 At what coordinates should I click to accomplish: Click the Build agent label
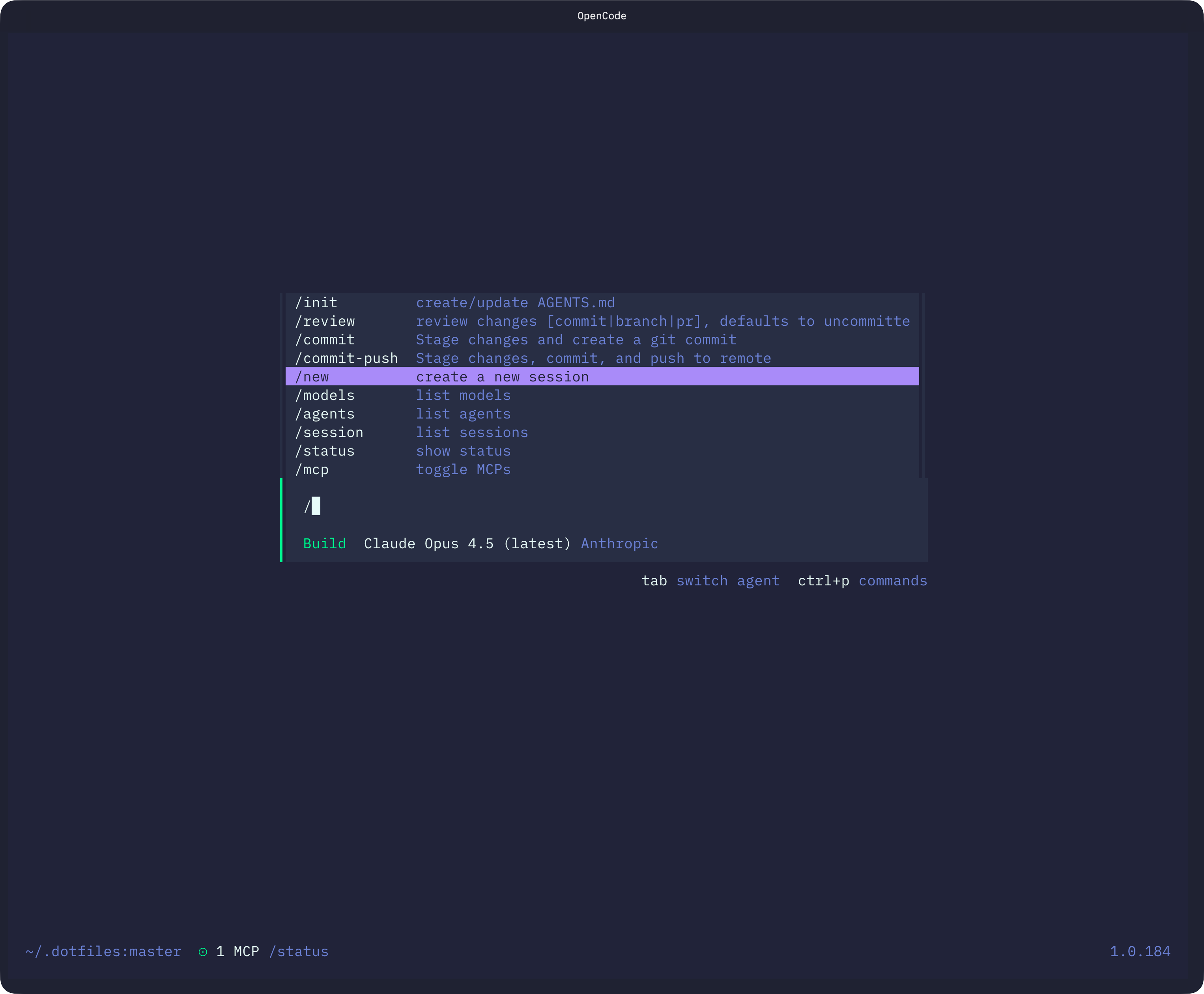tap(324, 544)
